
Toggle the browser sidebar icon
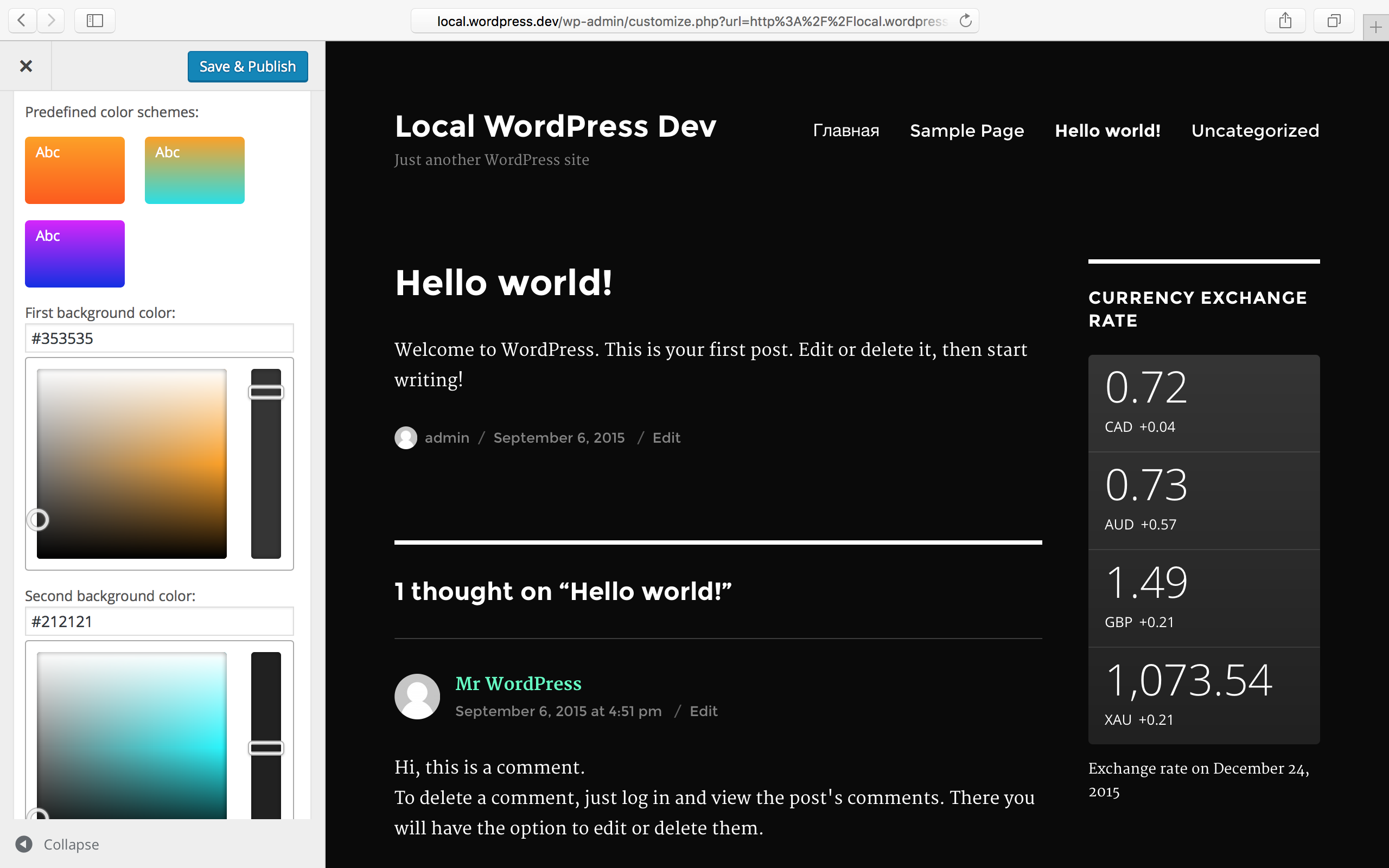[x=95, y=21]
